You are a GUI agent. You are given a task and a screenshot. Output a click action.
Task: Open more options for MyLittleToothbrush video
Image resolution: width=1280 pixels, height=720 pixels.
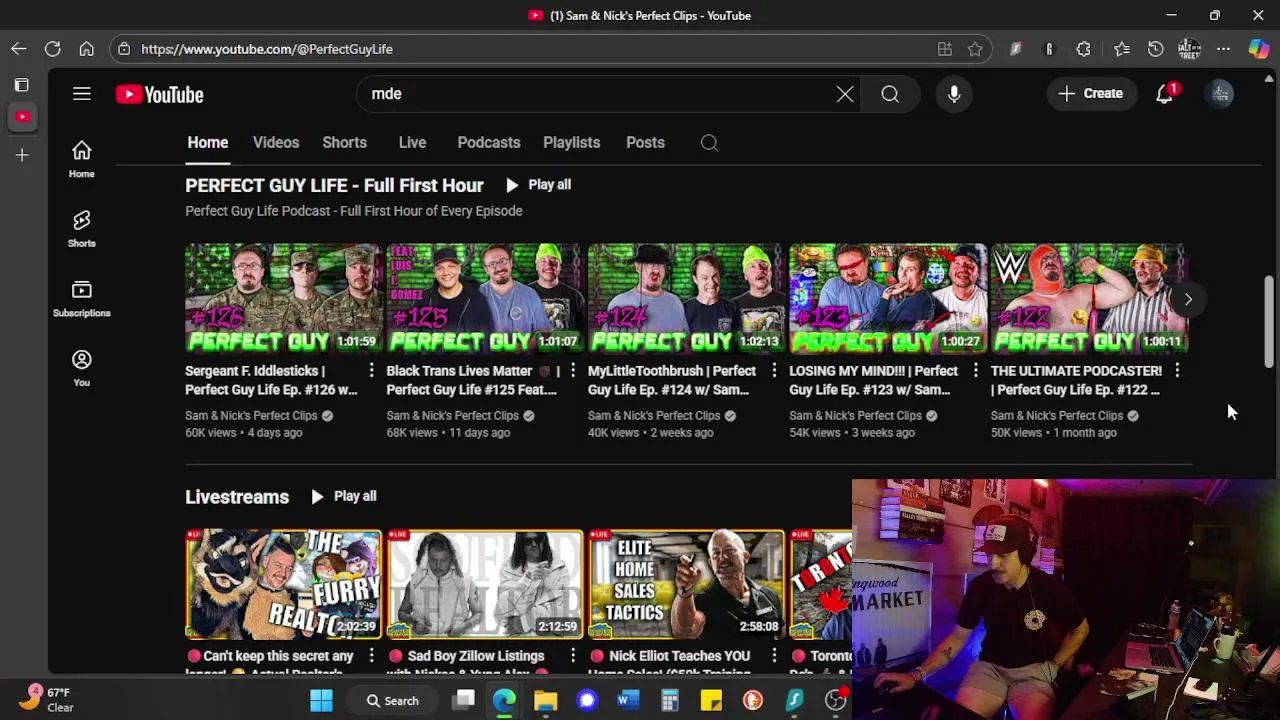coord(774,371)
